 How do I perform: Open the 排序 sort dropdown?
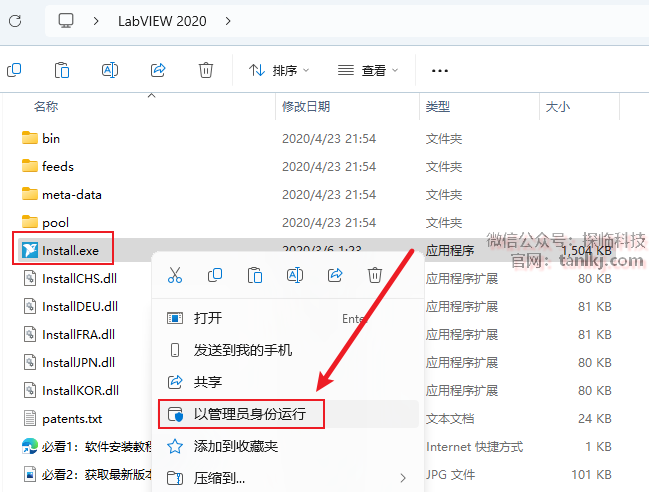coord(279,70)
